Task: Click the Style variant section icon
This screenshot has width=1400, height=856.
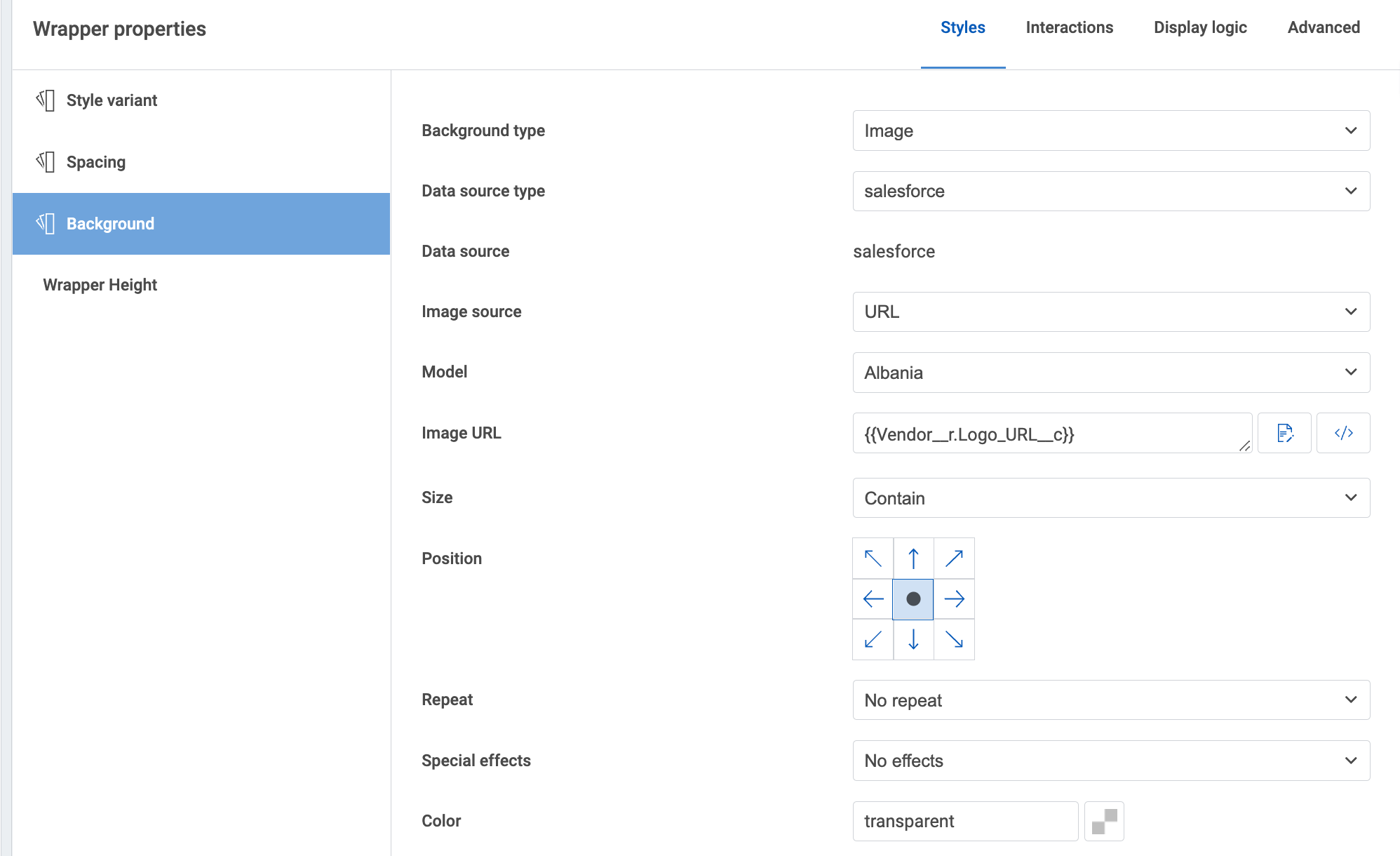Action: point(46,100)
